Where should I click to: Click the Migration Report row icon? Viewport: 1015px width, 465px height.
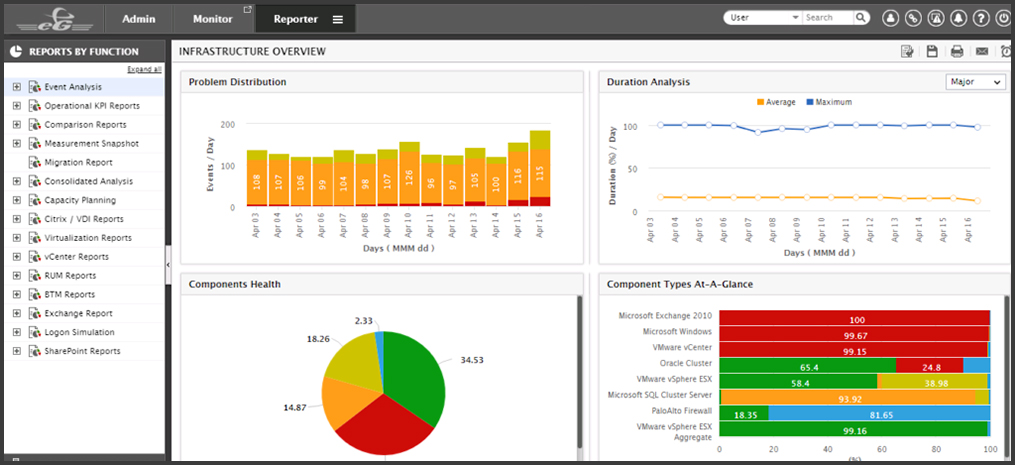click(x=35, y=163)
